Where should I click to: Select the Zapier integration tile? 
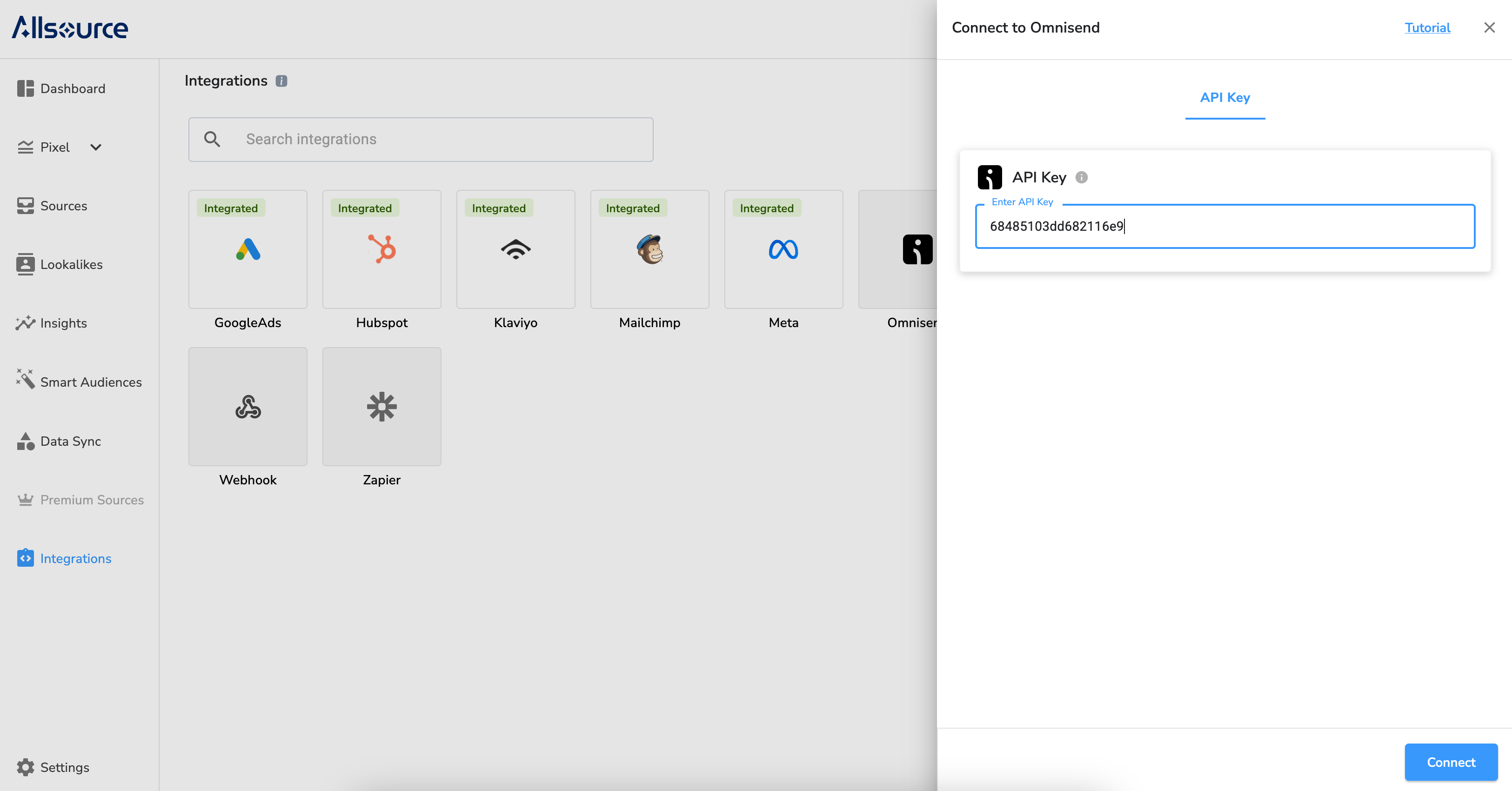click(x=381, y=406)
